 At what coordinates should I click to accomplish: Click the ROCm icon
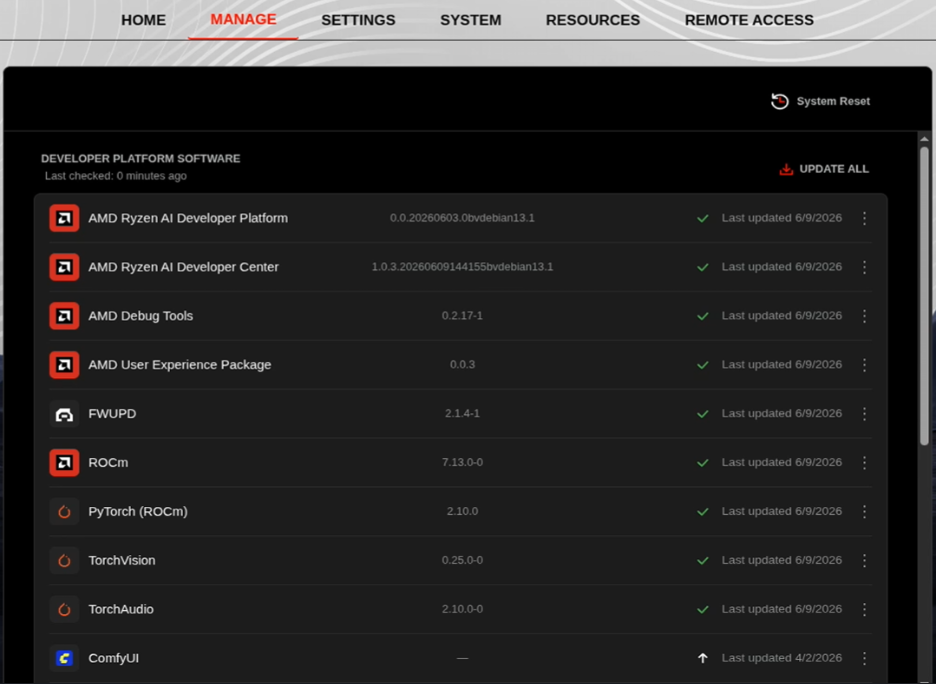tap(64, 463)
